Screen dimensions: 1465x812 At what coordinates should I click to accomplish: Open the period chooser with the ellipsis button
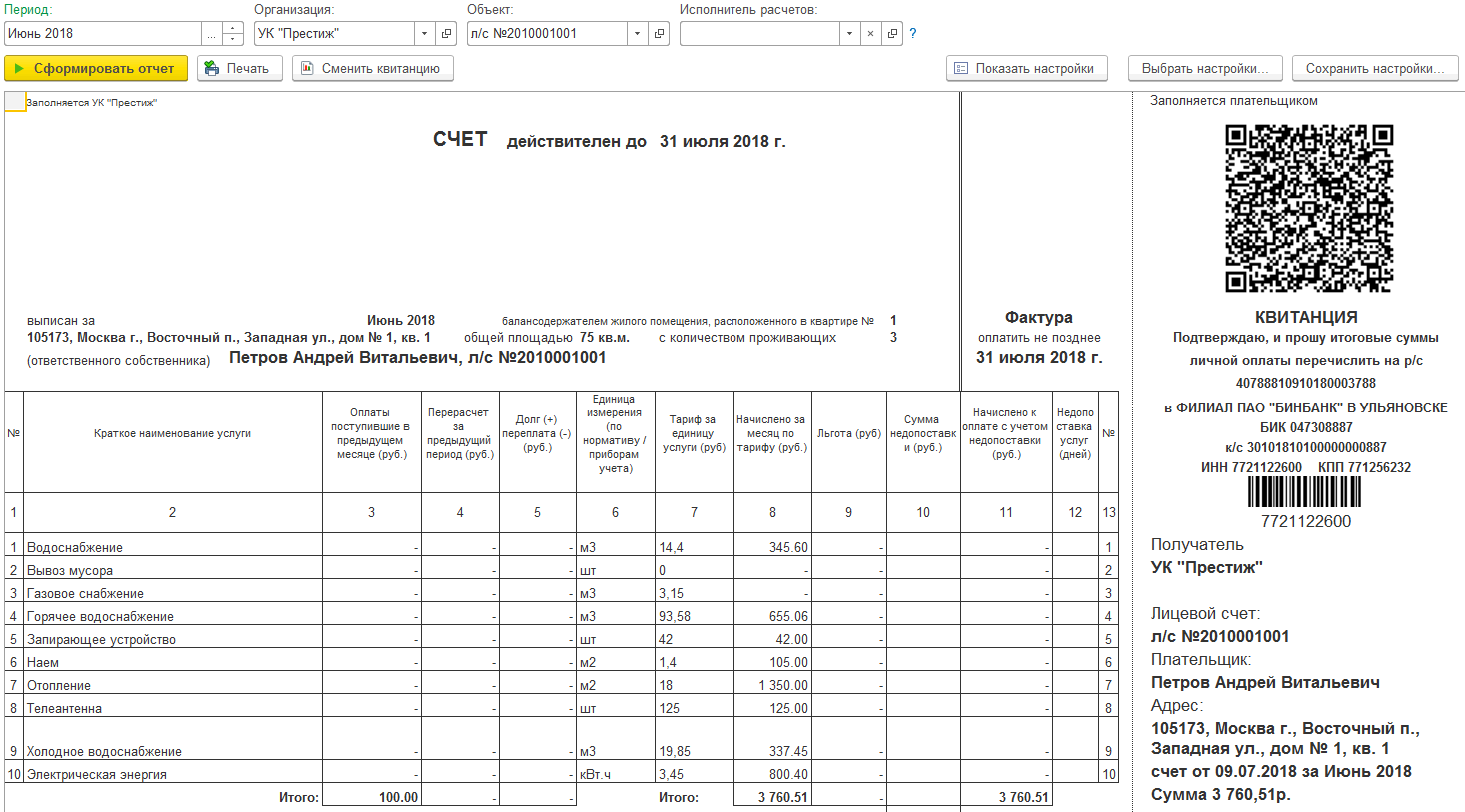tap(211, 34)
